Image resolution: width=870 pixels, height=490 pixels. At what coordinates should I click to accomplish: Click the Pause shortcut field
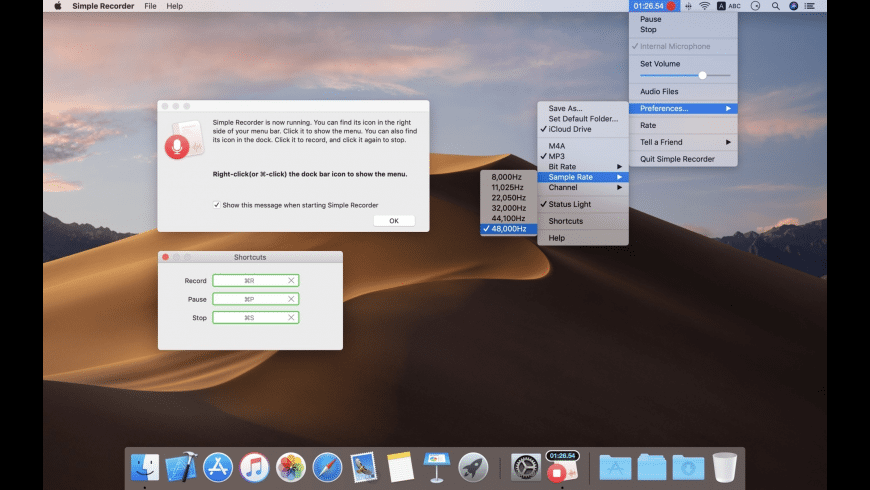(256, 299)
